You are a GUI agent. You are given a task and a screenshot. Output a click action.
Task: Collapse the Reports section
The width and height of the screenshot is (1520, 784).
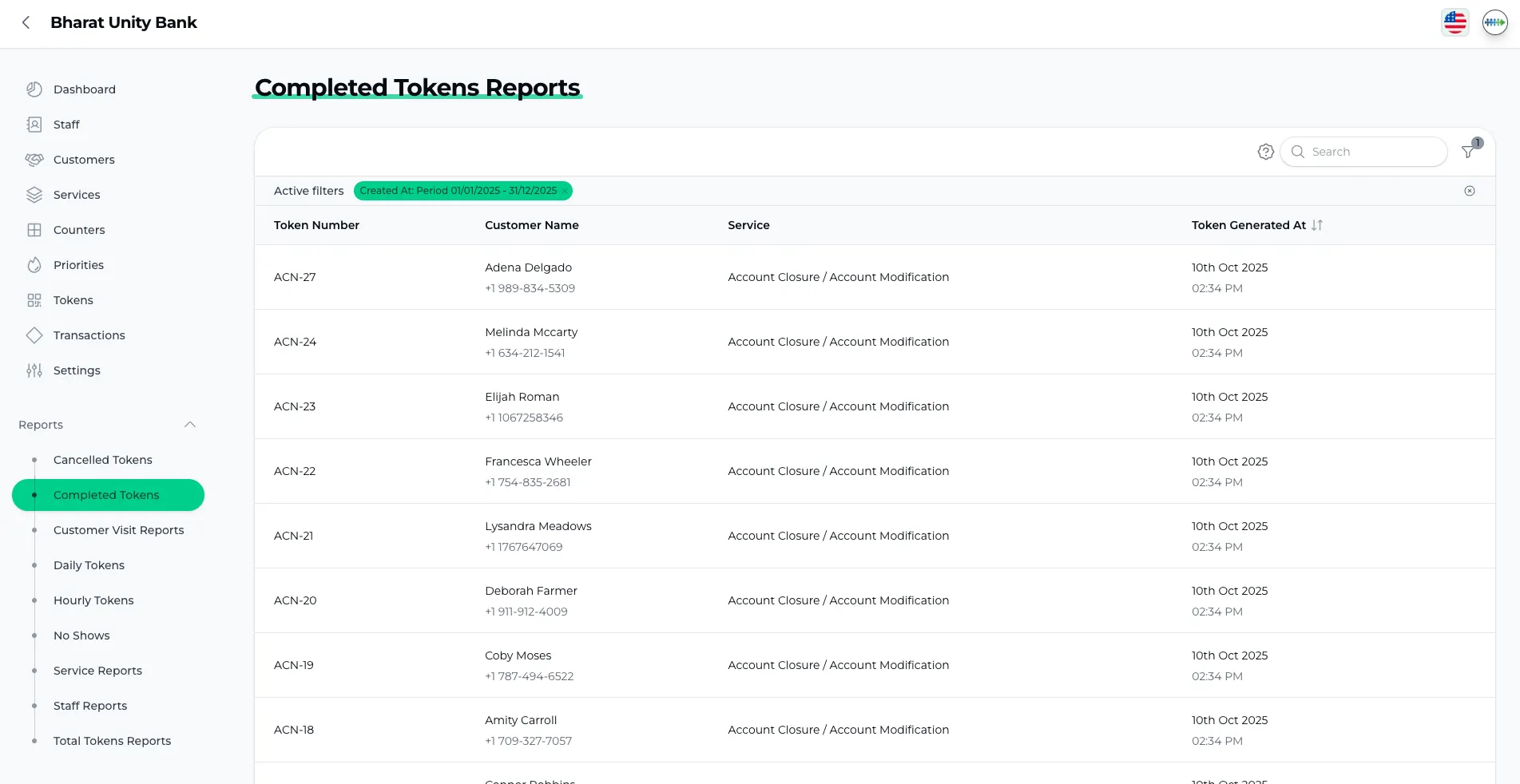(189, 424)
